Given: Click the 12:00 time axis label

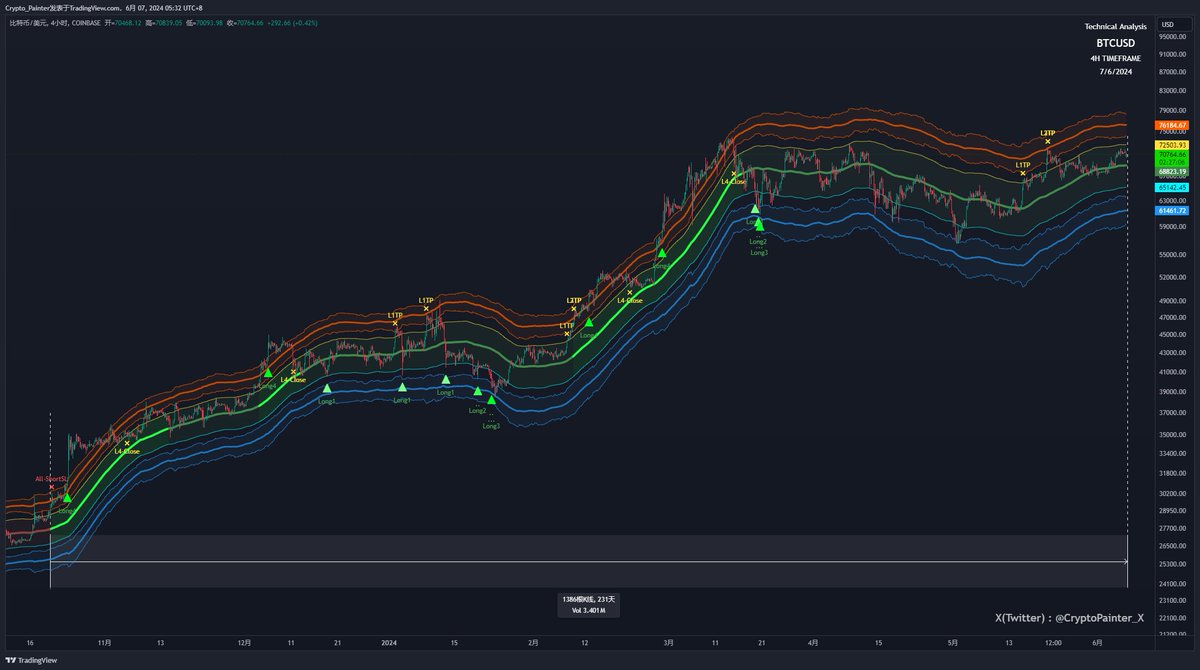Looking at the screenshot, I should tap(1053, 643).
